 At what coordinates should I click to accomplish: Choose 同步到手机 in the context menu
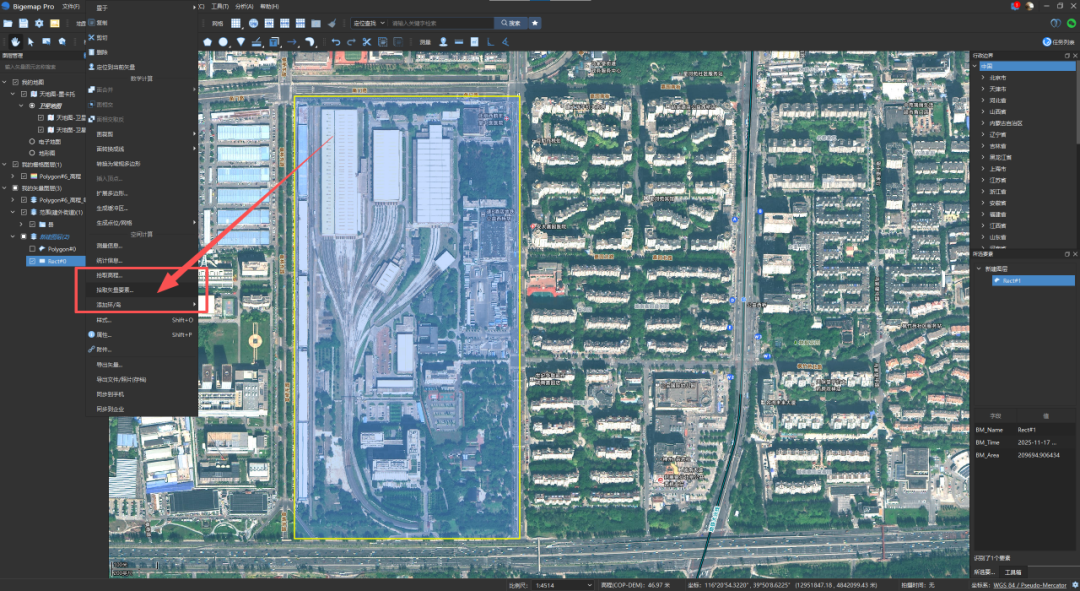pos(141,394)
